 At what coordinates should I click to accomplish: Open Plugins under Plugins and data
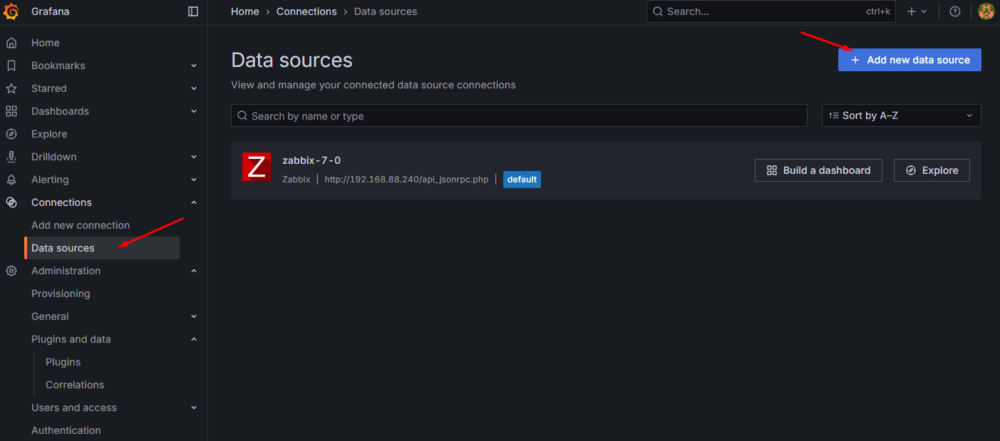63,362
